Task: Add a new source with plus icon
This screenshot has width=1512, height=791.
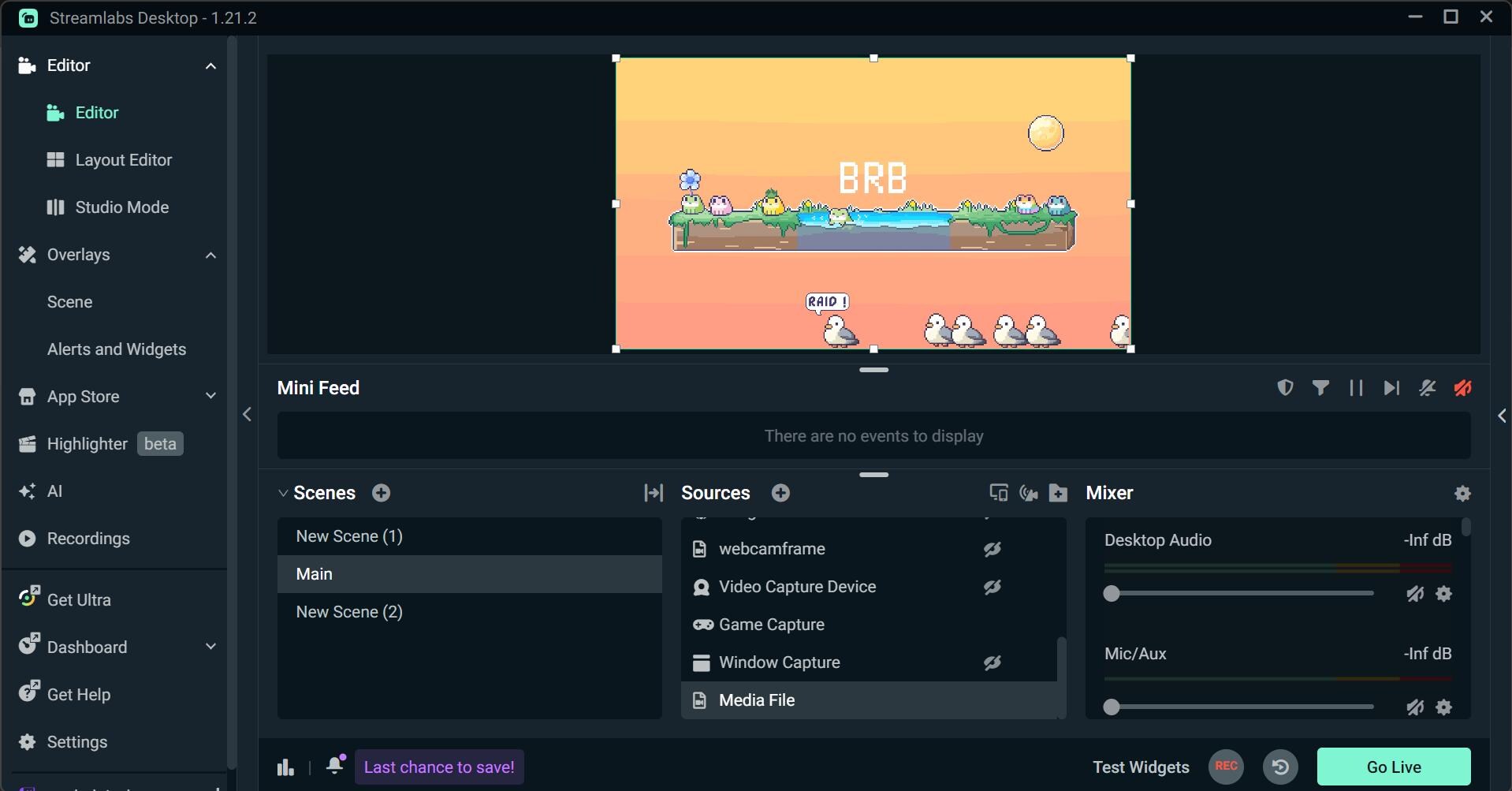Action: pos(780,493)
